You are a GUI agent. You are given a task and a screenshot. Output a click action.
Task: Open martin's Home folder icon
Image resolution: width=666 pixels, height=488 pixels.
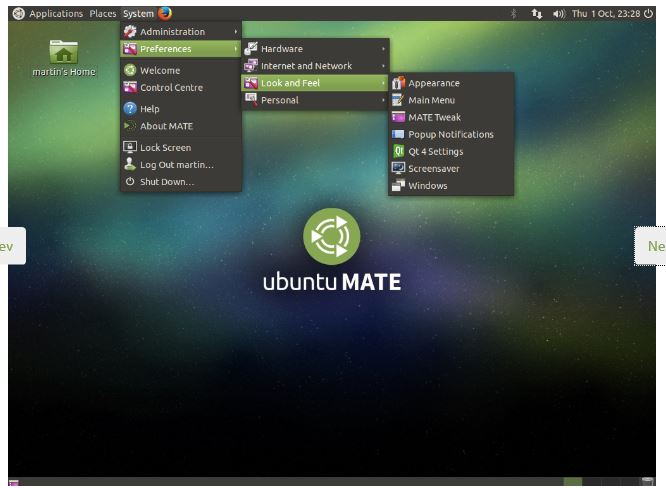coord(64,52)
